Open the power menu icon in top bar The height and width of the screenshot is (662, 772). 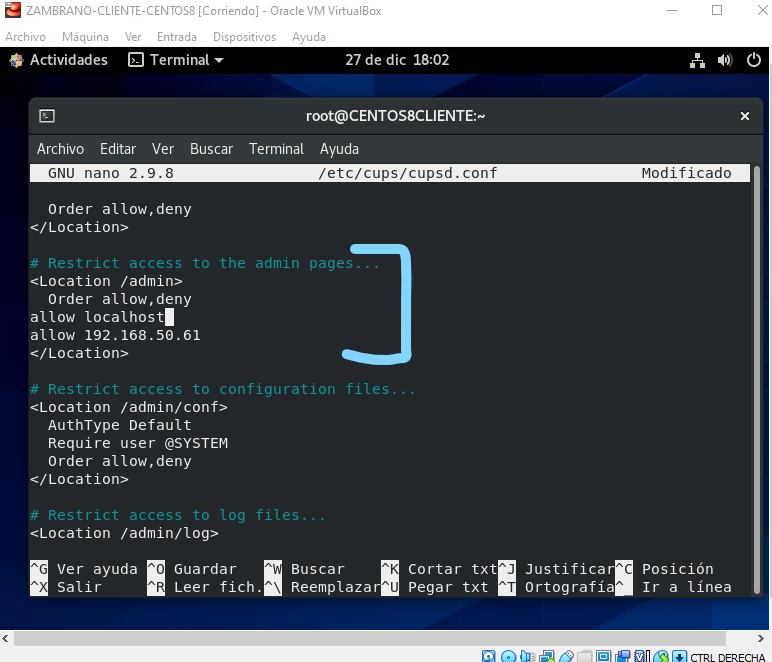(x=754, y=60)
